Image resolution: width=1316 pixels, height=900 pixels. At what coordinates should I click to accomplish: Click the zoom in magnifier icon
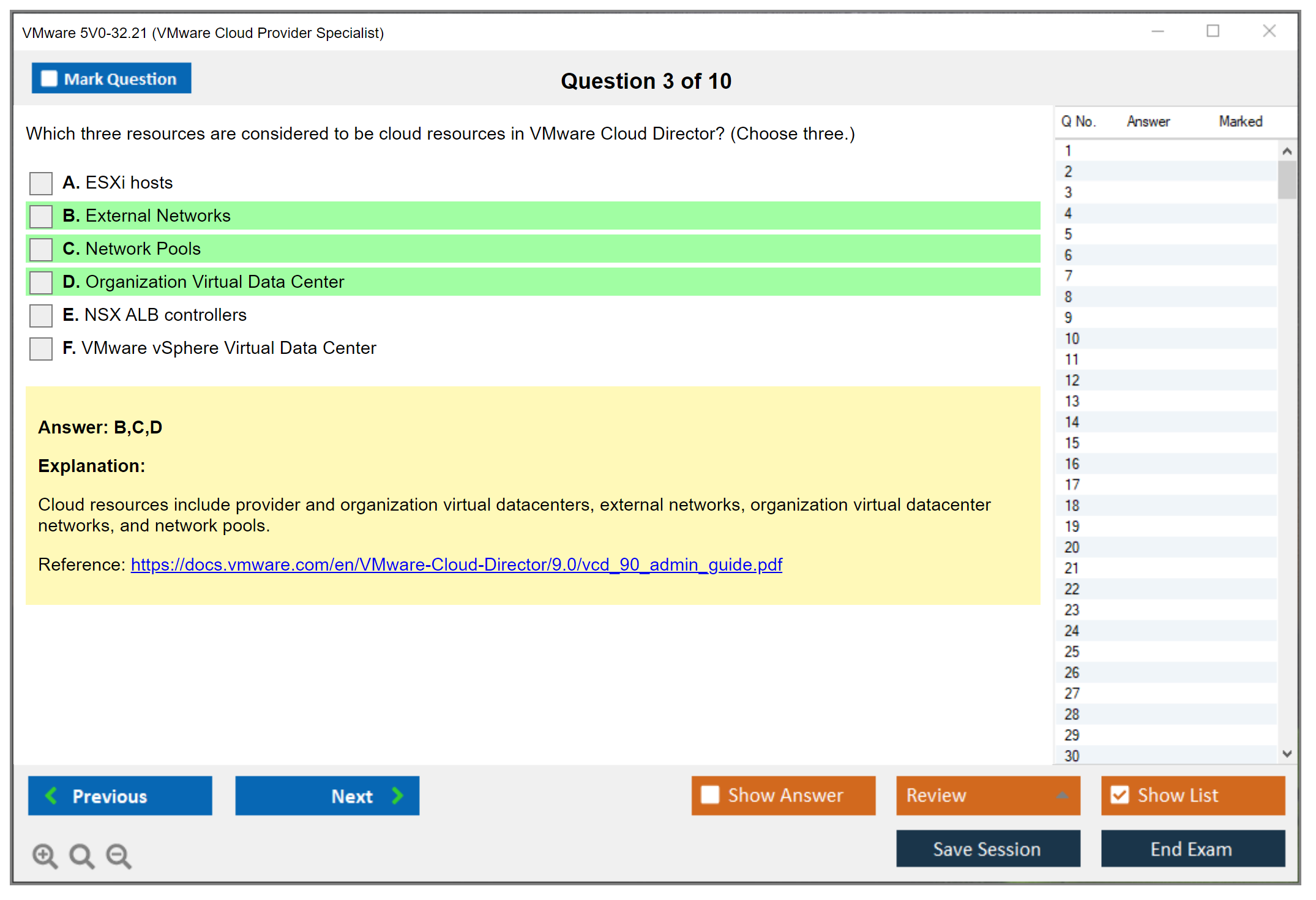[45, 855]
